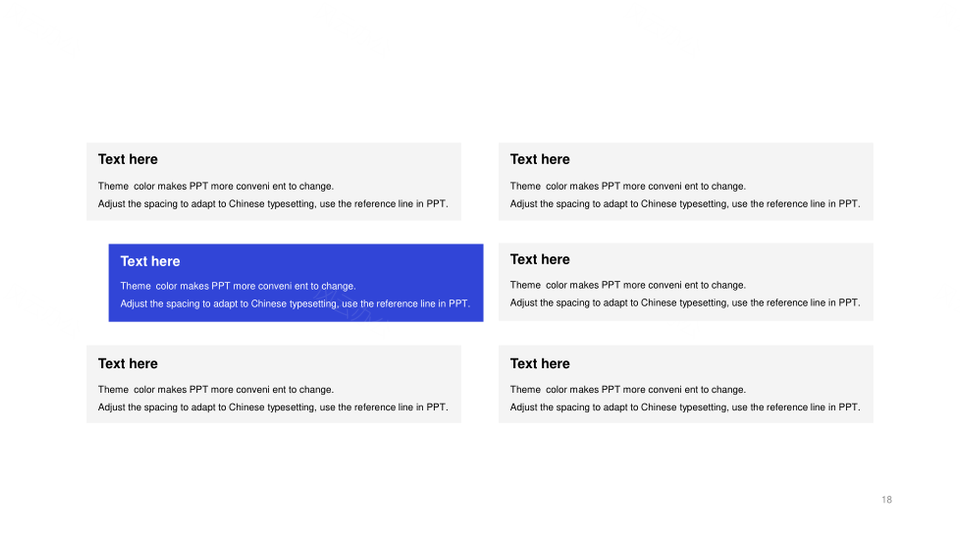Click "Adjust the spacing" line in blue box
Screen dimensions: 960x548
(x=295, y=304)
